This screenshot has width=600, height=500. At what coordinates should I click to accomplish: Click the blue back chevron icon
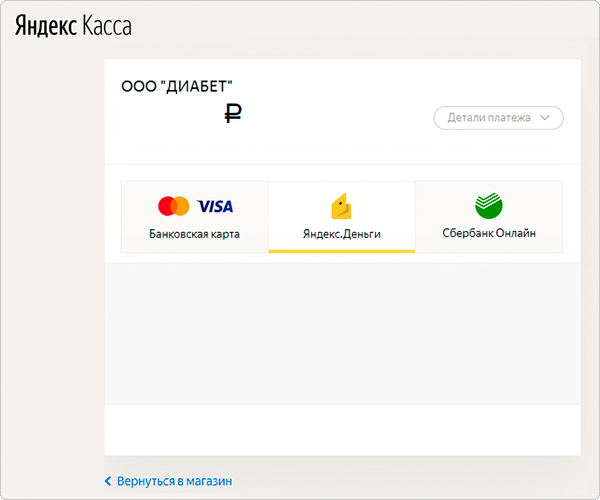108,481
